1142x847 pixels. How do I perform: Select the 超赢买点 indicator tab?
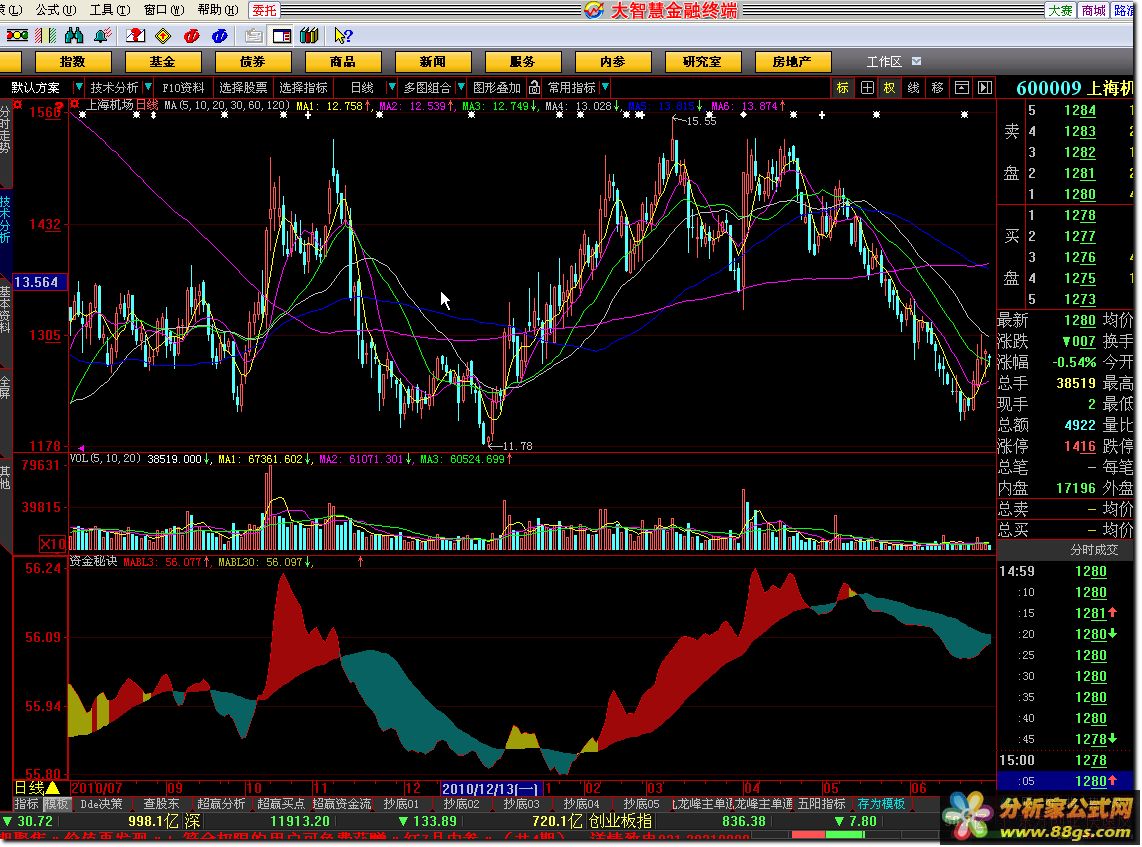point(281,803)
